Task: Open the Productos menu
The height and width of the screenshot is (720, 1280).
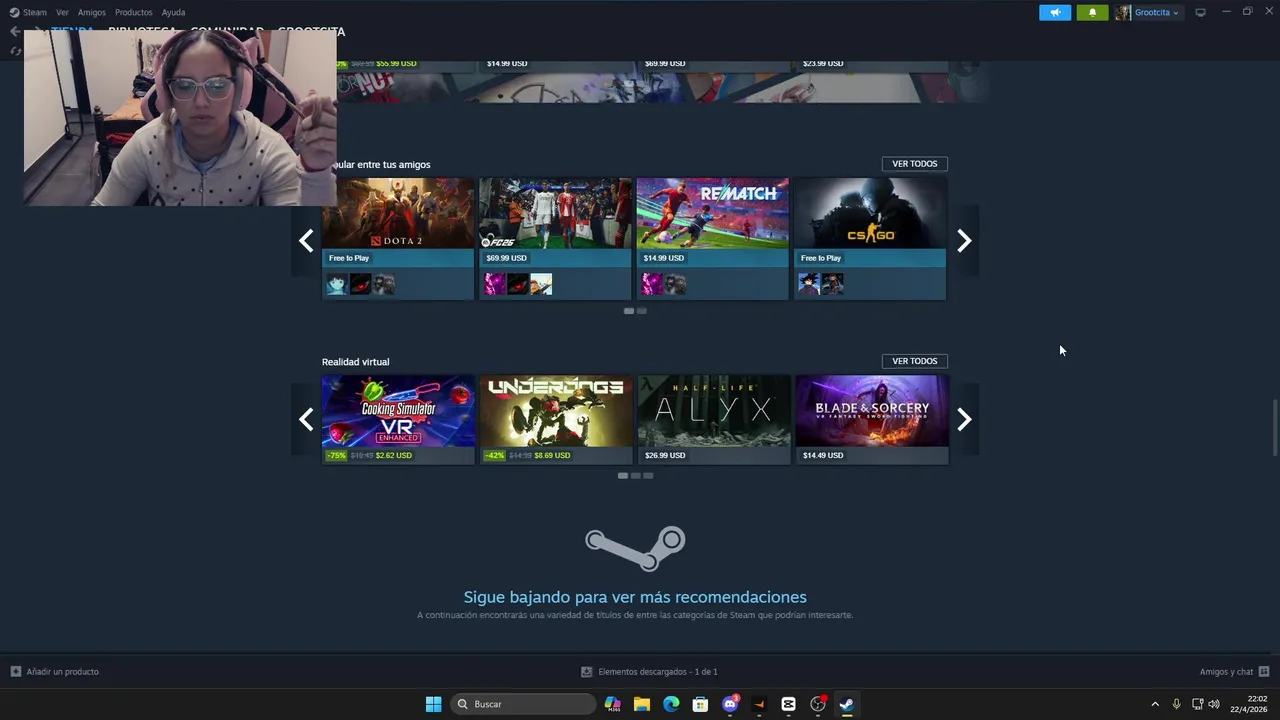Action: (133, 12)
